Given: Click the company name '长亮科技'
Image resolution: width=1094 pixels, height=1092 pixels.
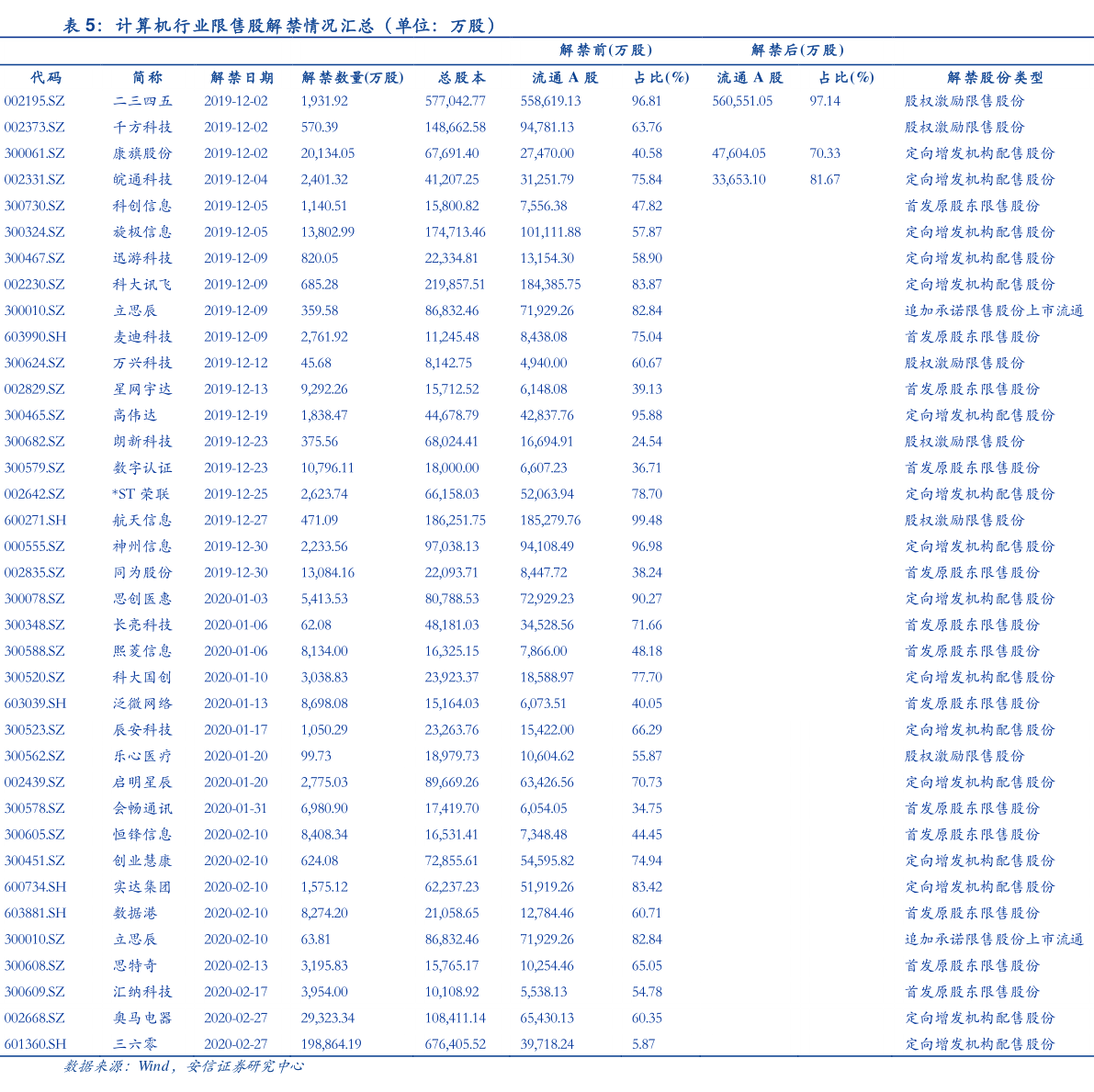Looking at the screenshot, I should pos(142,625).
